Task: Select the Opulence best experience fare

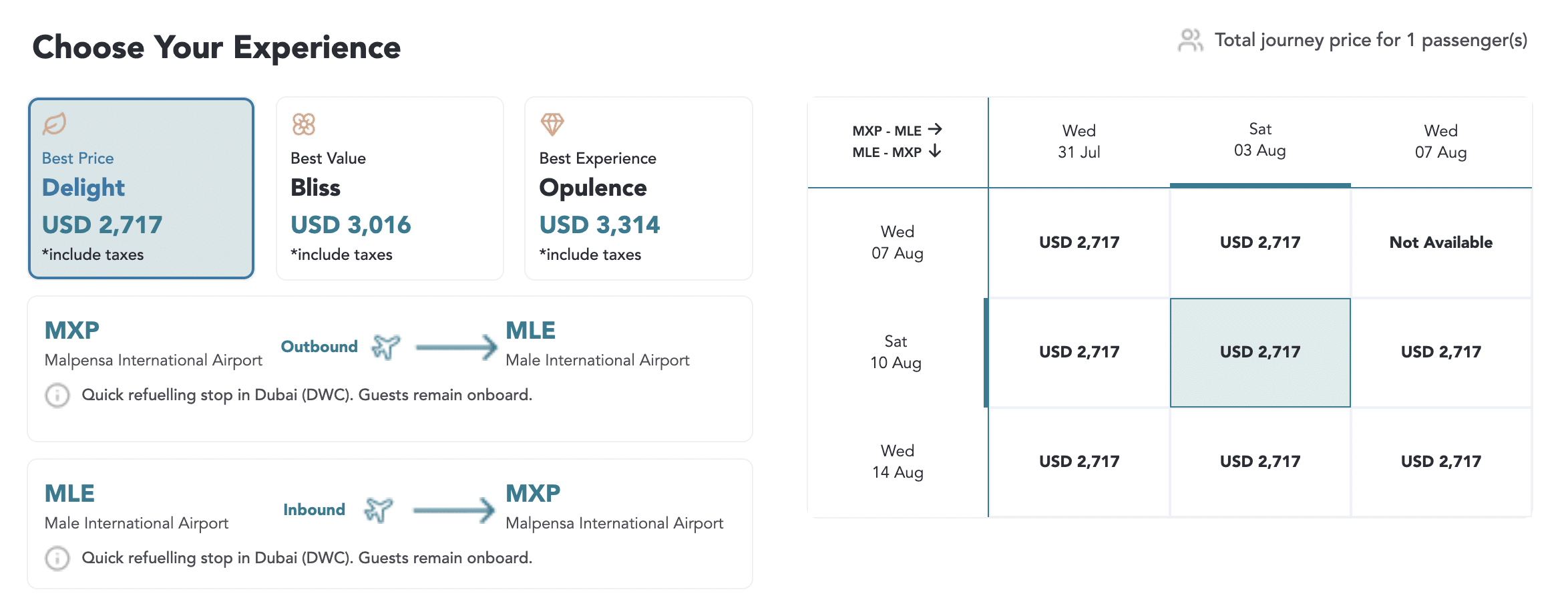Action: [638, 188]
